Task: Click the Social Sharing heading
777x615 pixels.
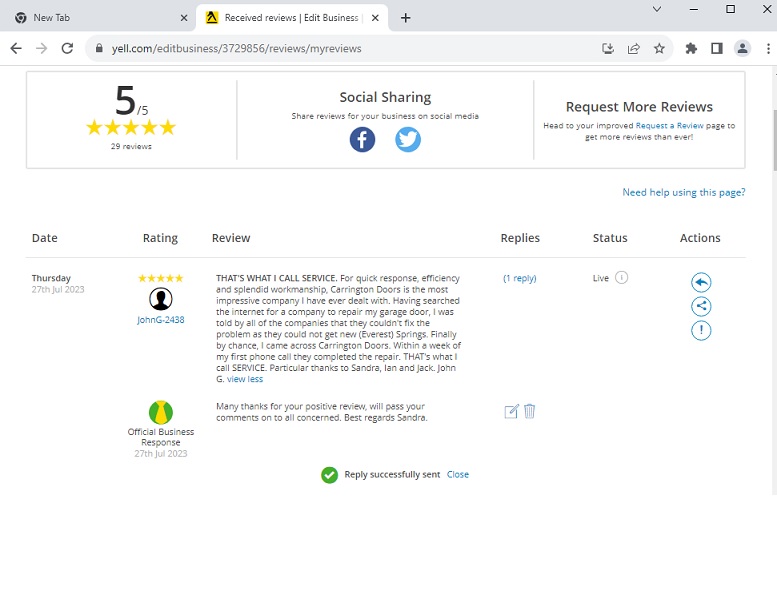Action: [385, 97]
